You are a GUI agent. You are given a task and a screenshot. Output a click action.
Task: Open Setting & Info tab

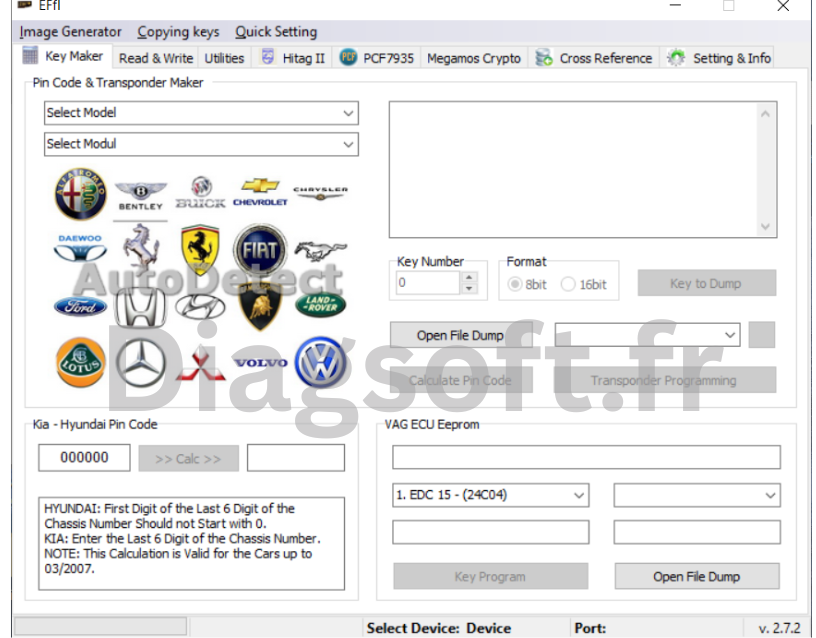(719, 58)
